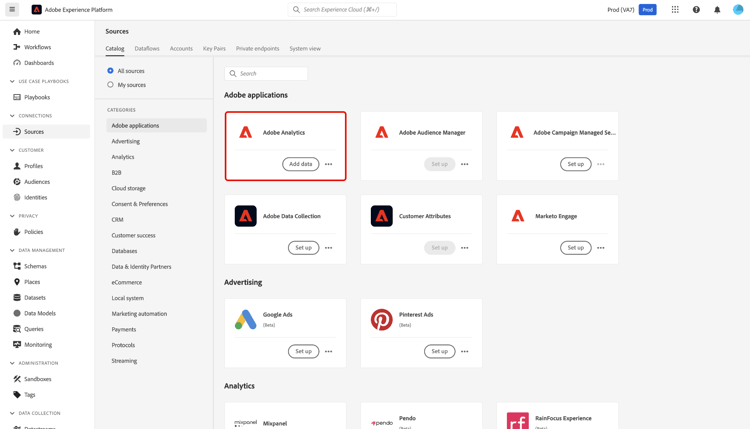Collapse the Connections section
This screenshot has width=750, height=429.
(12, 116)
